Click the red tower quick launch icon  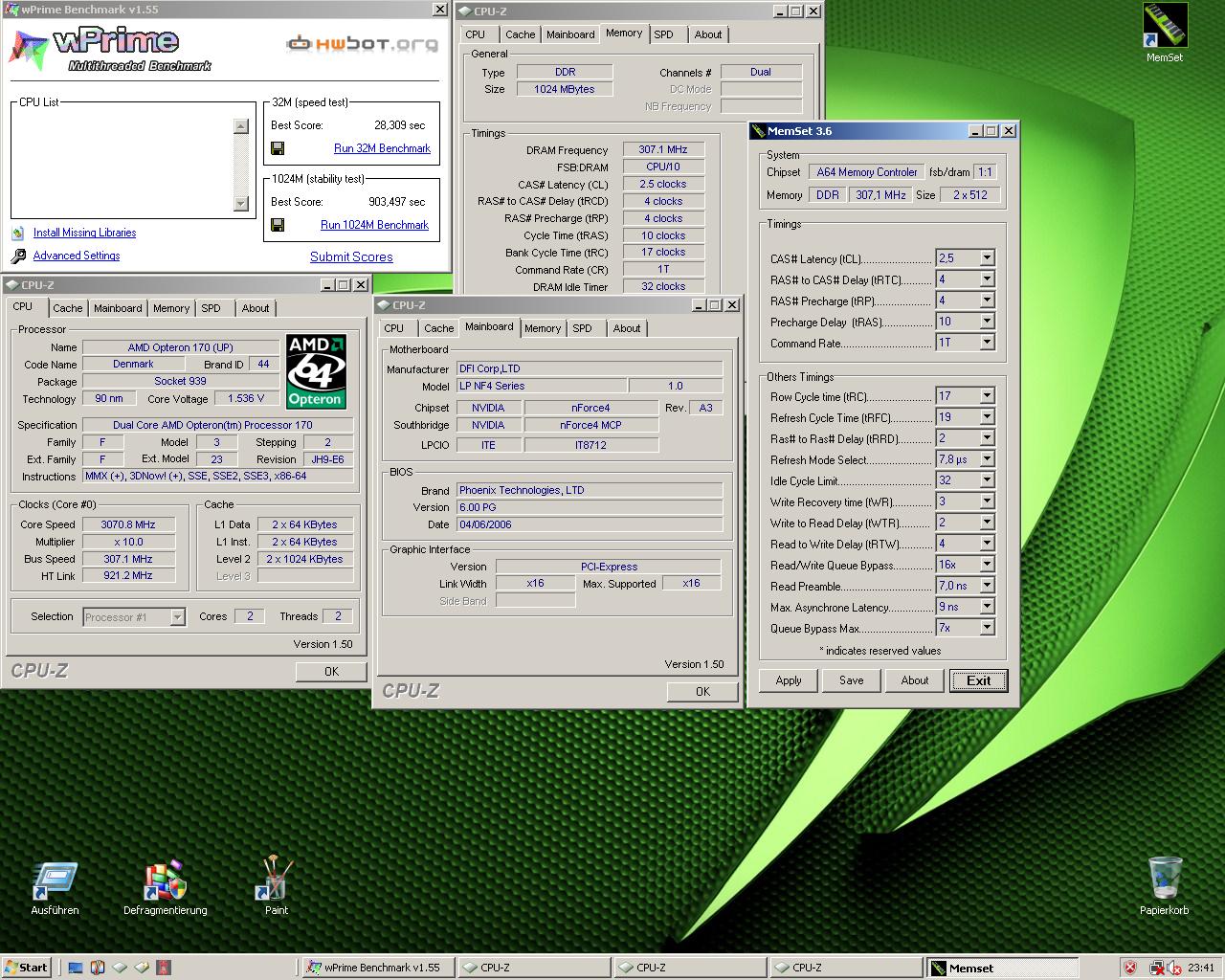[164, 968]
